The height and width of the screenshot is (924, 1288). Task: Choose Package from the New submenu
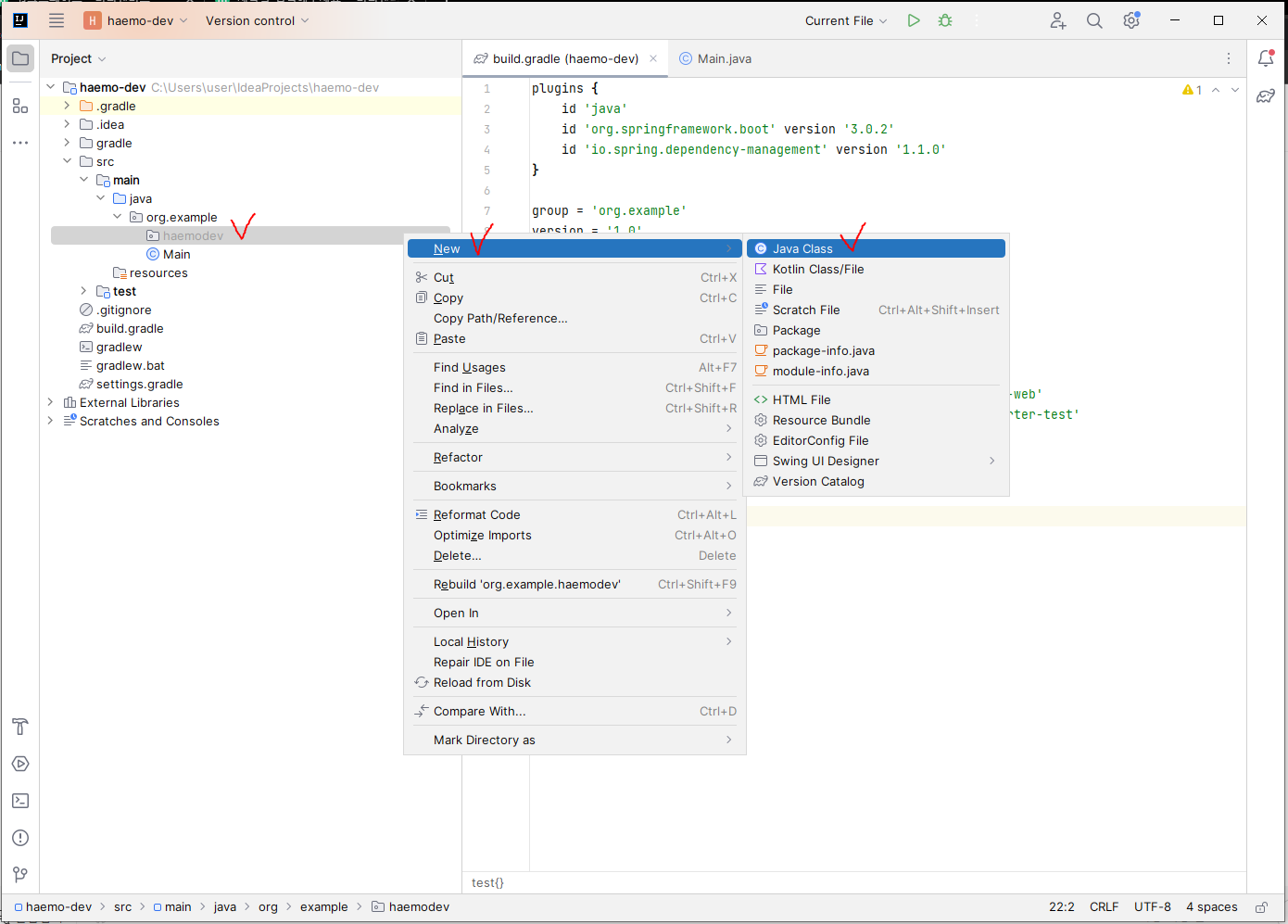[876, 330]
